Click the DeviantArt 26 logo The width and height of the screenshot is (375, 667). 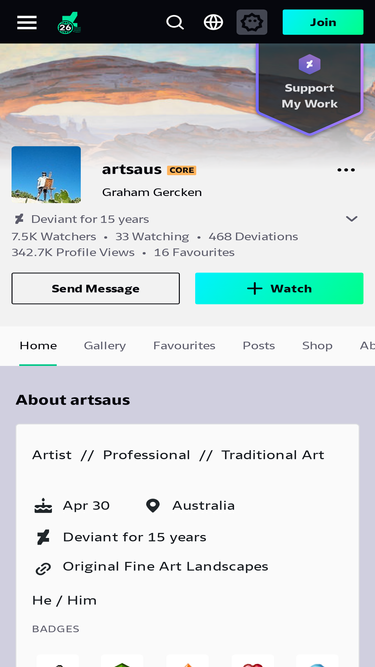tap(69, 23)
